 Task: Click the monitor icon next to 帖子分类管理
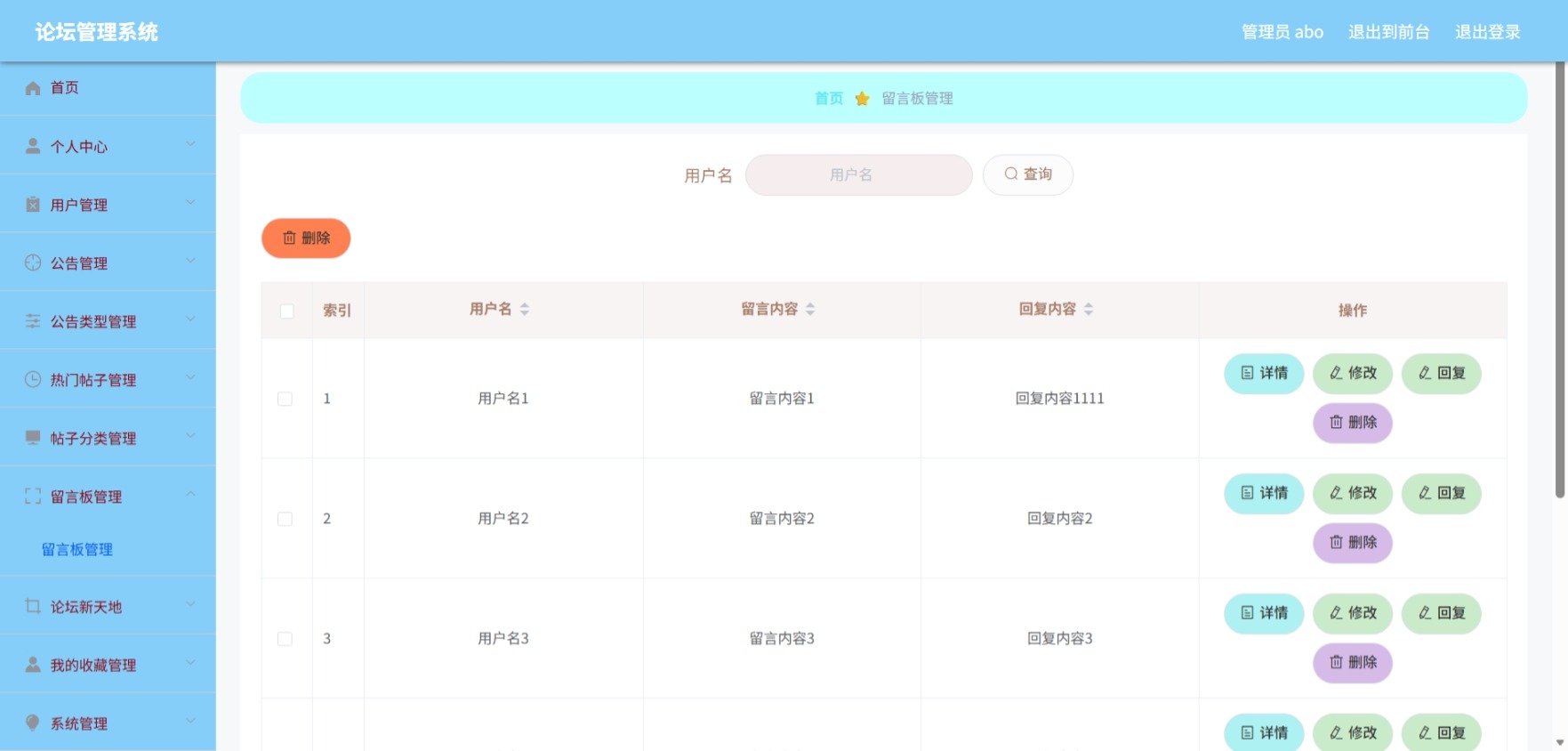pos(33,438)
